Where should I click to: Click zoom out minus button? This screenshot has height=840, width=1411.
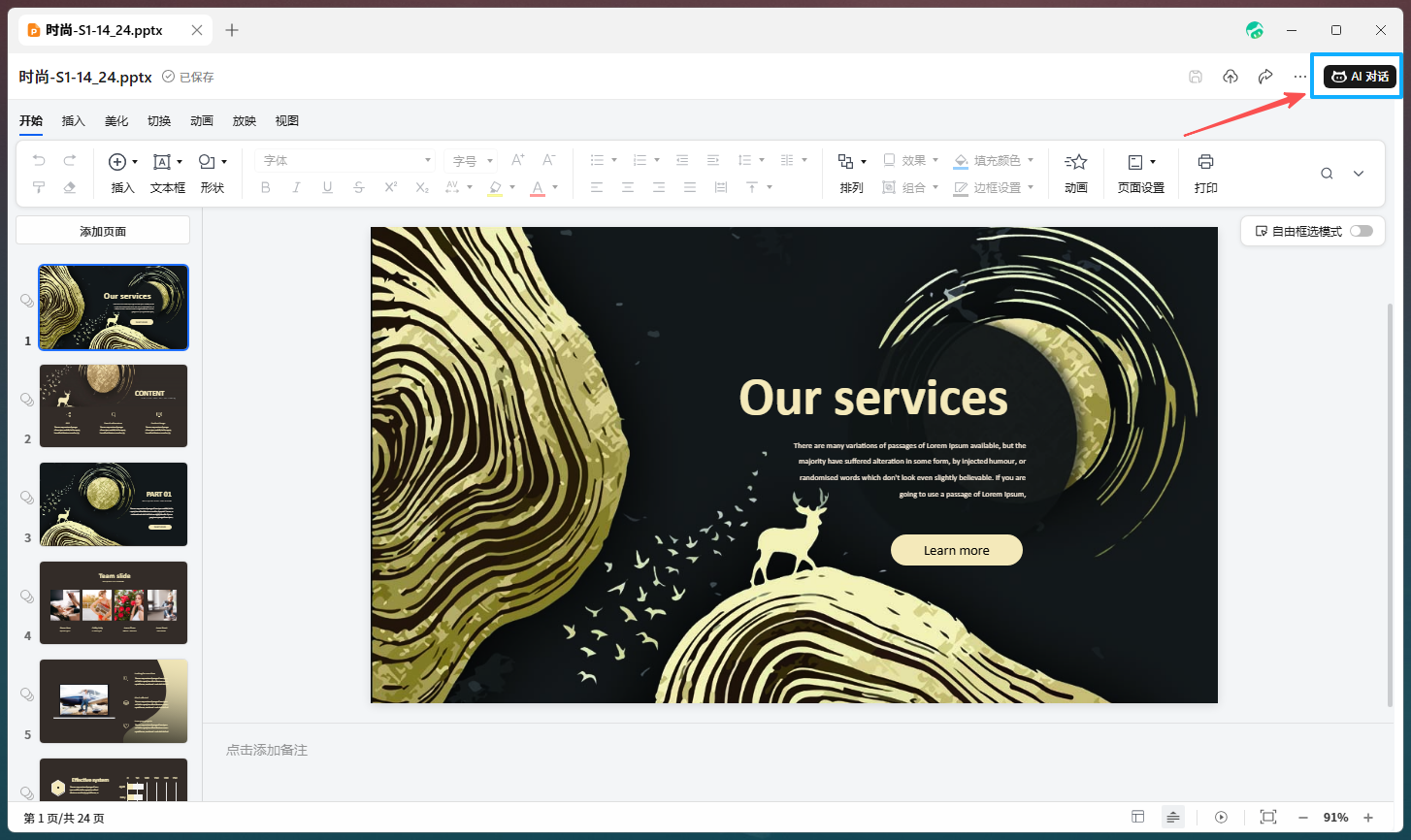pos(1303,818)
